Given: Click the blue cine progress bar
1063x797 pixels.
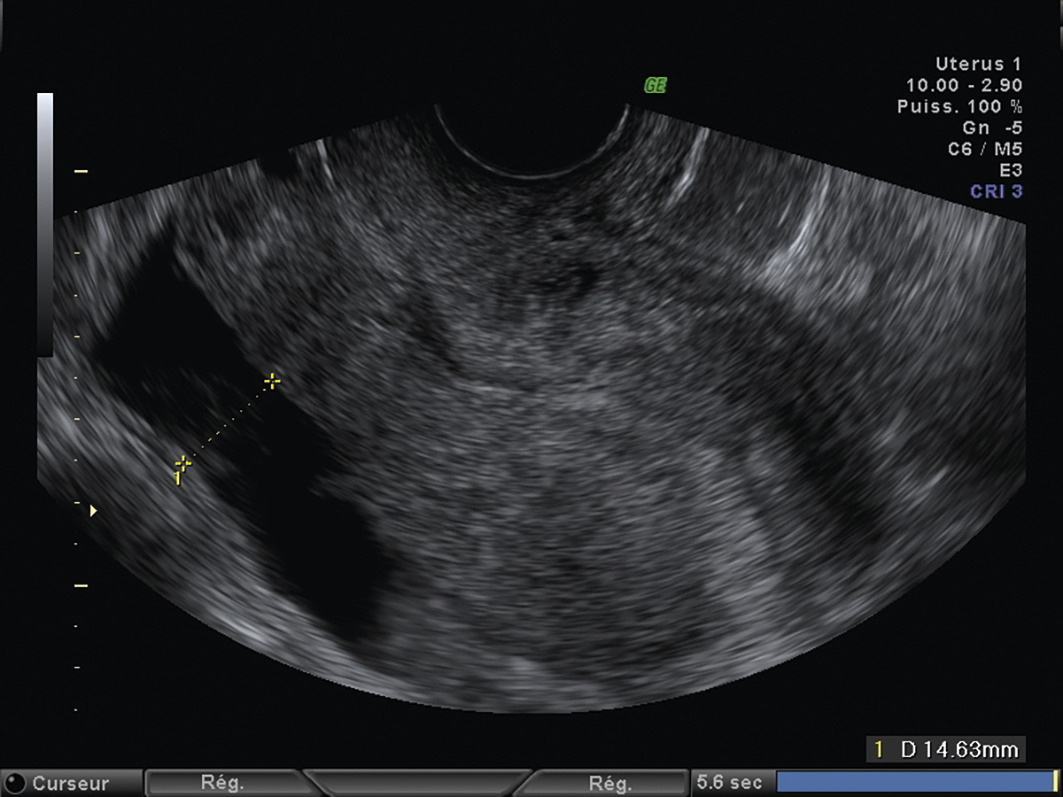Looking at the screenshot, I should [912, 782].
